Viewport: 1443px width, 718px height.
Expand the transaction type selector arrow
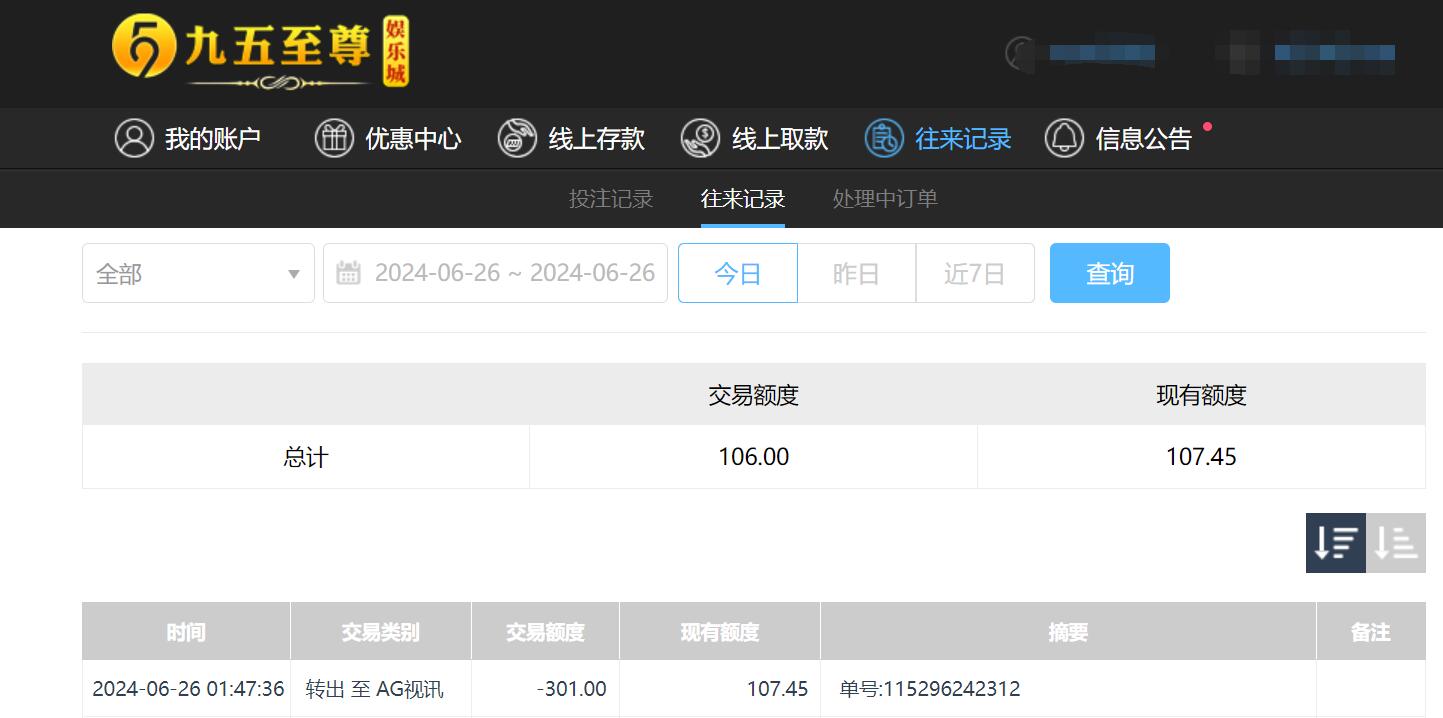point(293,272)
